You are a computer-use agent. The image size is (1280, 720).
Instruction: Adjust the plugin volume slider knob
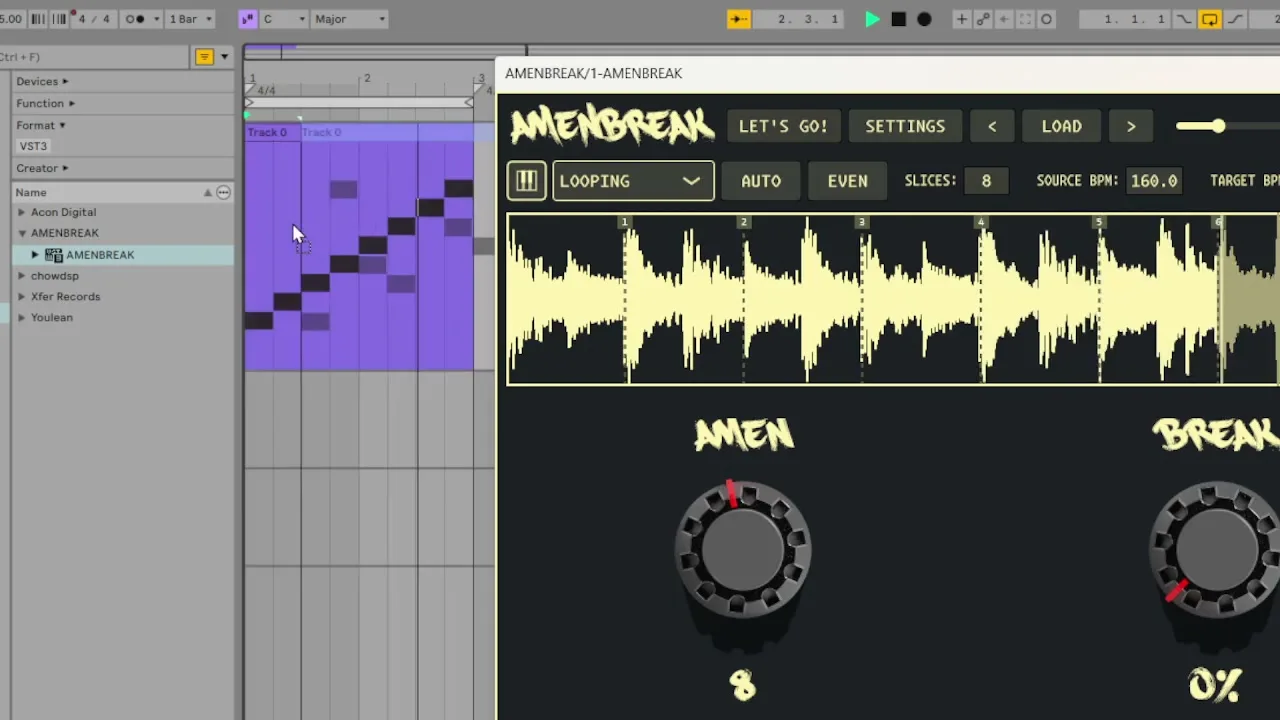click(x=1217, y=126)
